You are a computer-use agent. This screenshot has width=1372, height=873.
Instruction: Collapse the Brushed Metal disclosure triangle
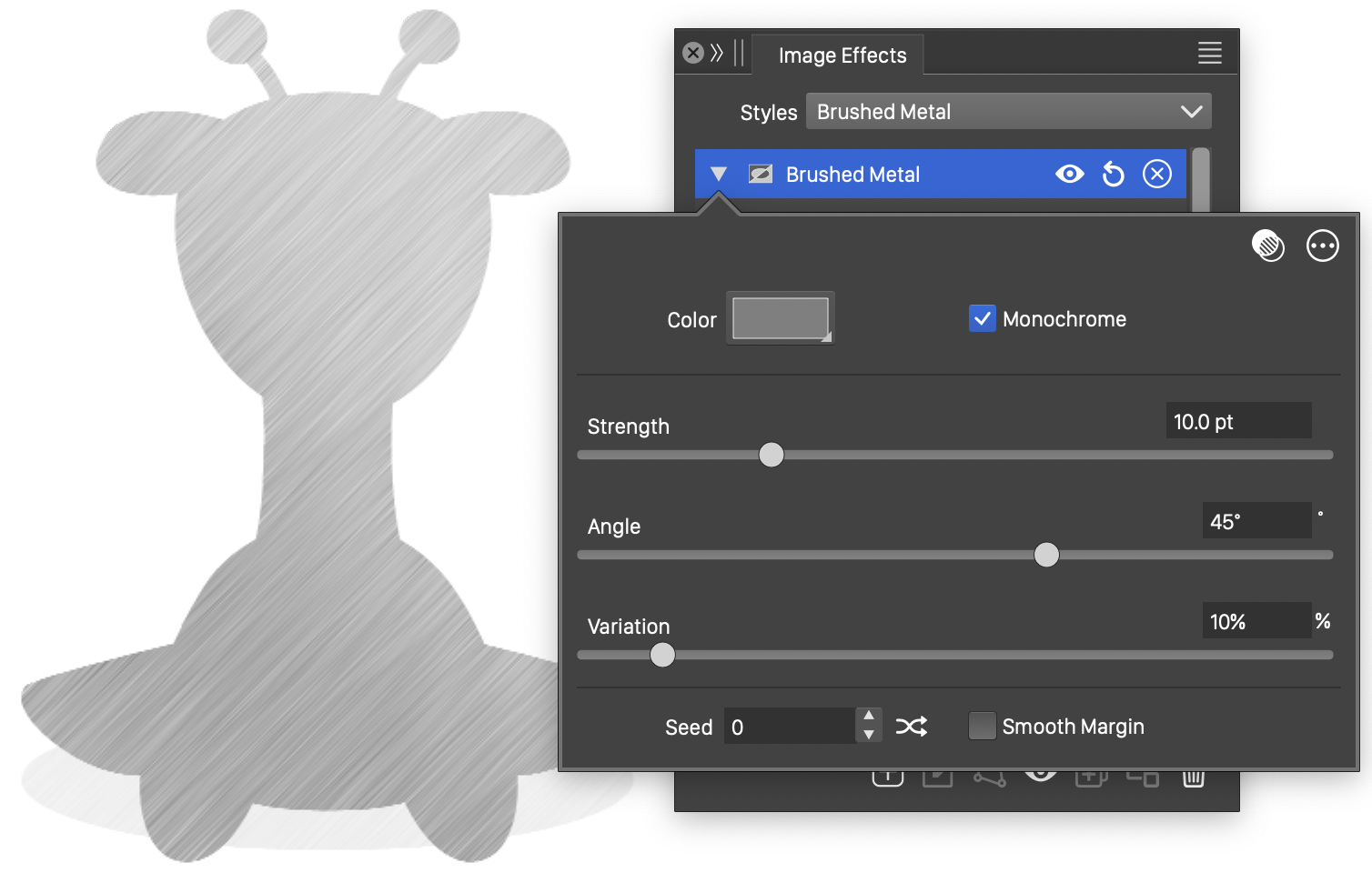[x=719, y=174]
